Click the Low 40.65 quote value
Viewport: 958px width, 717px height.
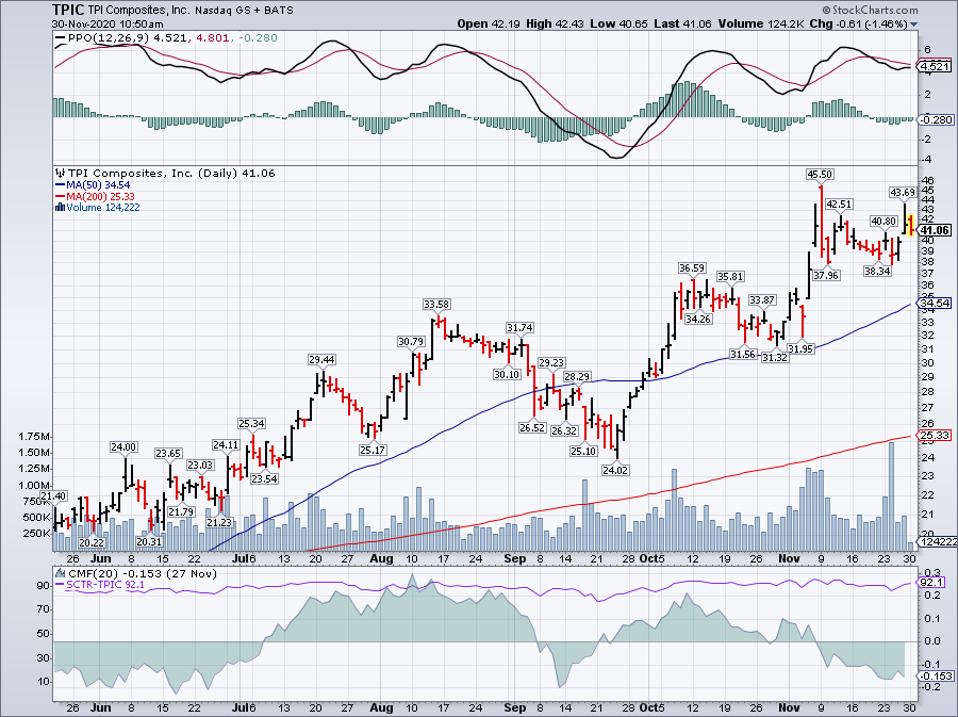[620, 24]
